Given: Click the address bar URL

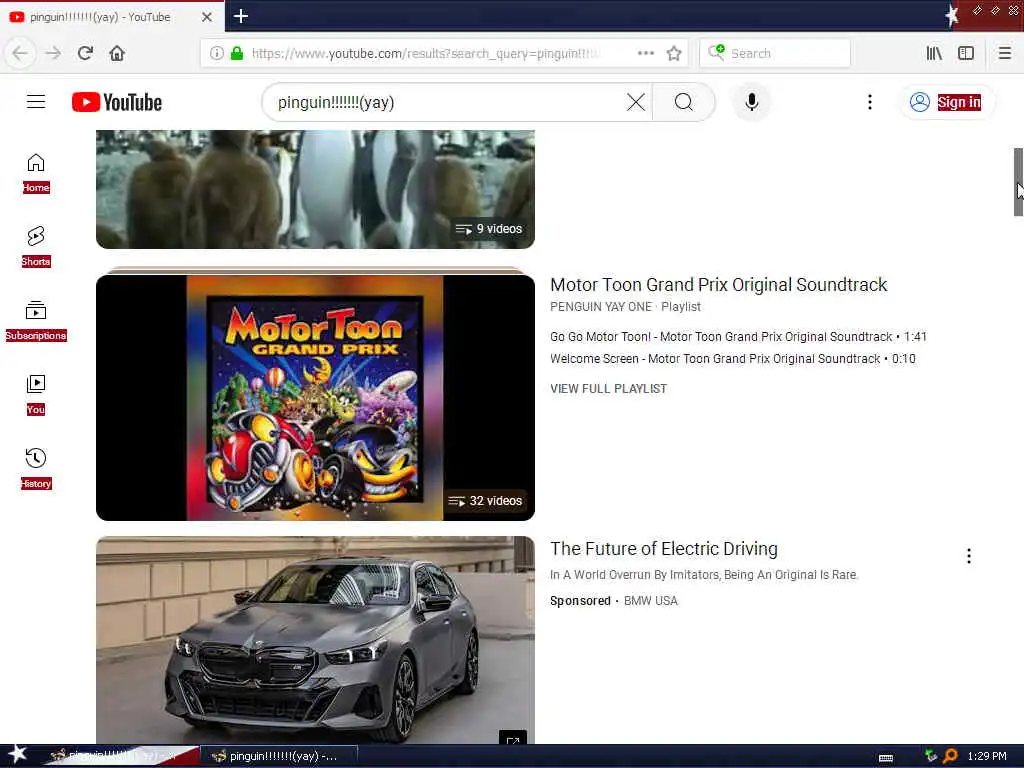Looking at the screenshot, I should (424, 53).
